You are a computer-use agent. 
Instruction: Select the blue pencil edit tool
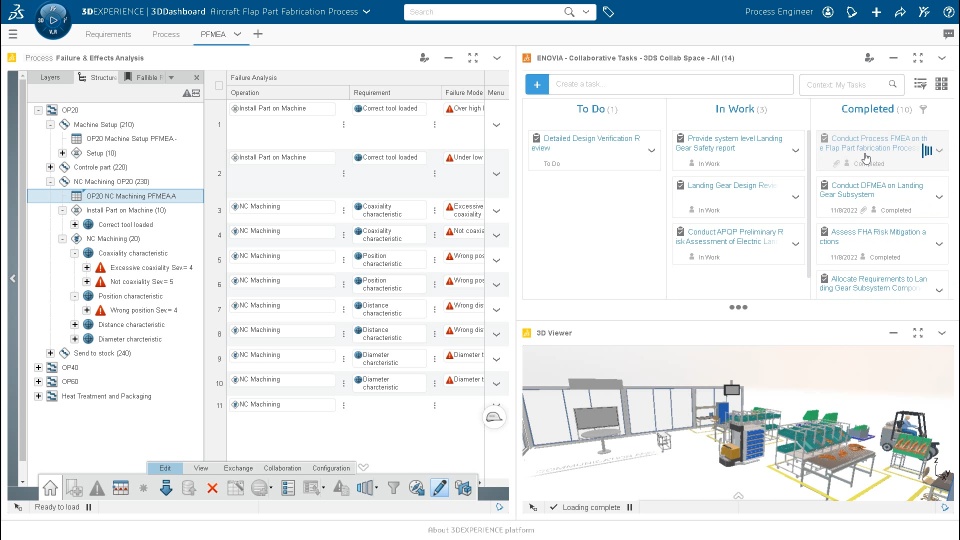tap(440, 488)
